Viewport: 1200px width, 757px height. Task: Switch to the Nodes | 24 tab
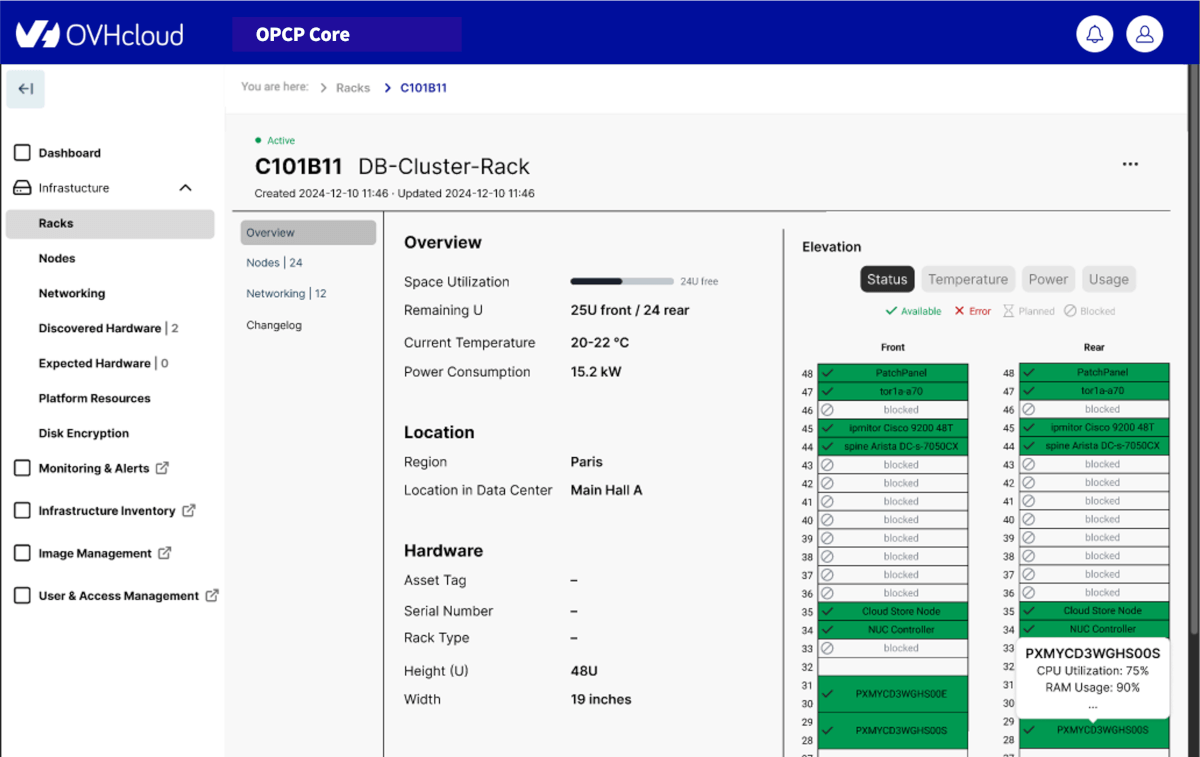point(275,263)
